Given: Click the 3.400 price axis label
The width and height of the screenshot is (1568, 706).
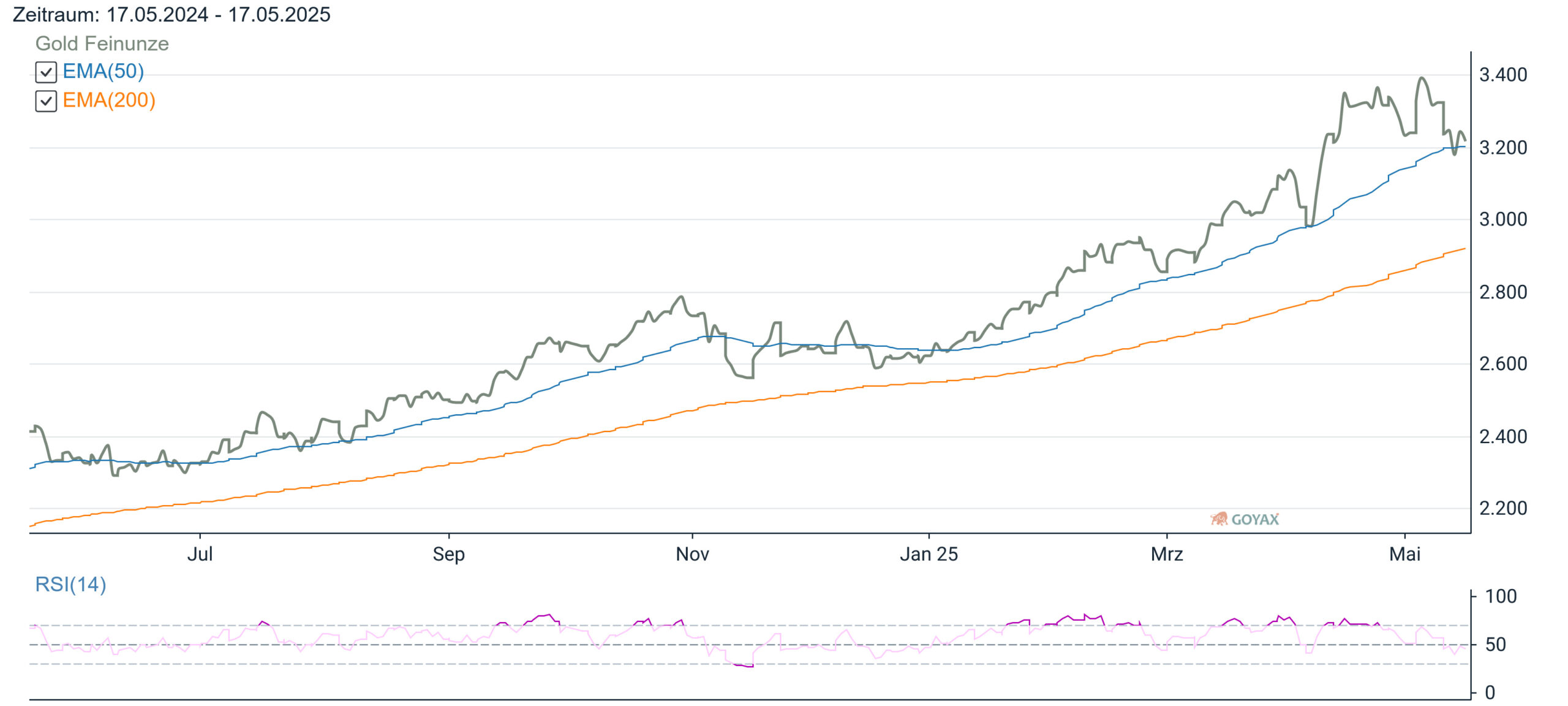Looking at the screenshot, I should tap(1503, 75).
